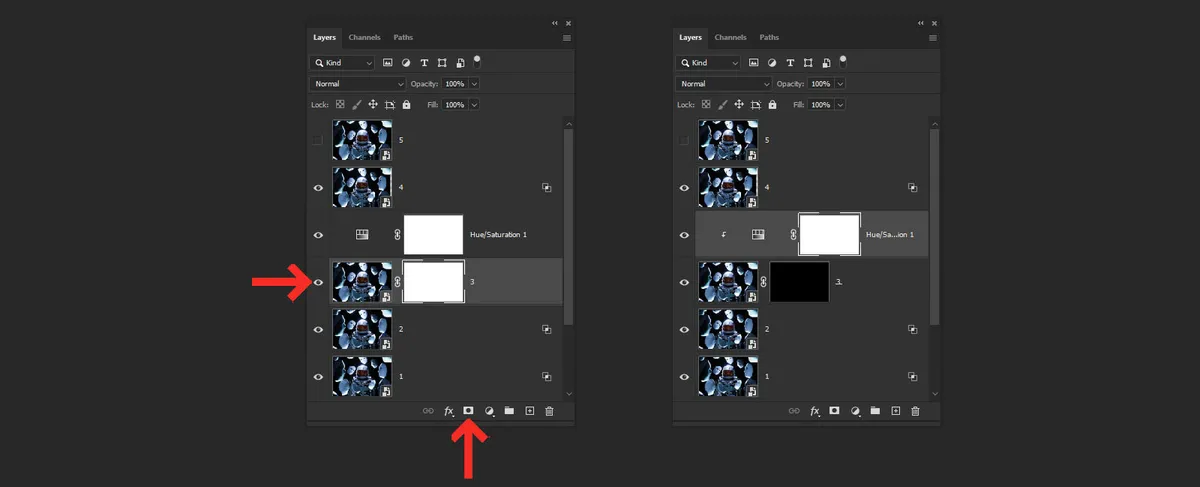The image size is (1200, 487).
Task: Switch to Paths tab in left panel
Action: point(403,37)
